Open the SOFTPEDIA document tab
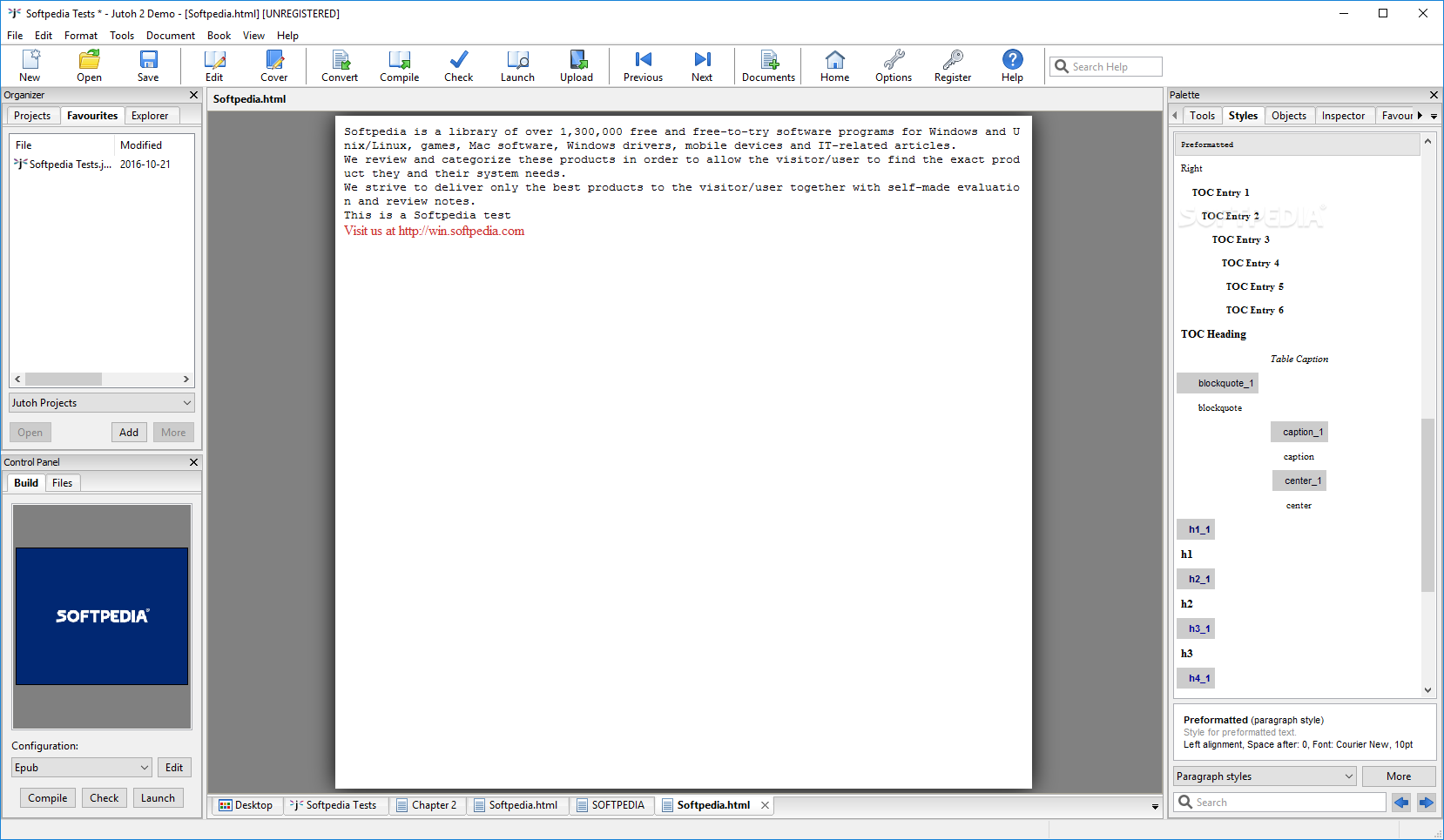 pyautogui.click(x=611, y=805)
